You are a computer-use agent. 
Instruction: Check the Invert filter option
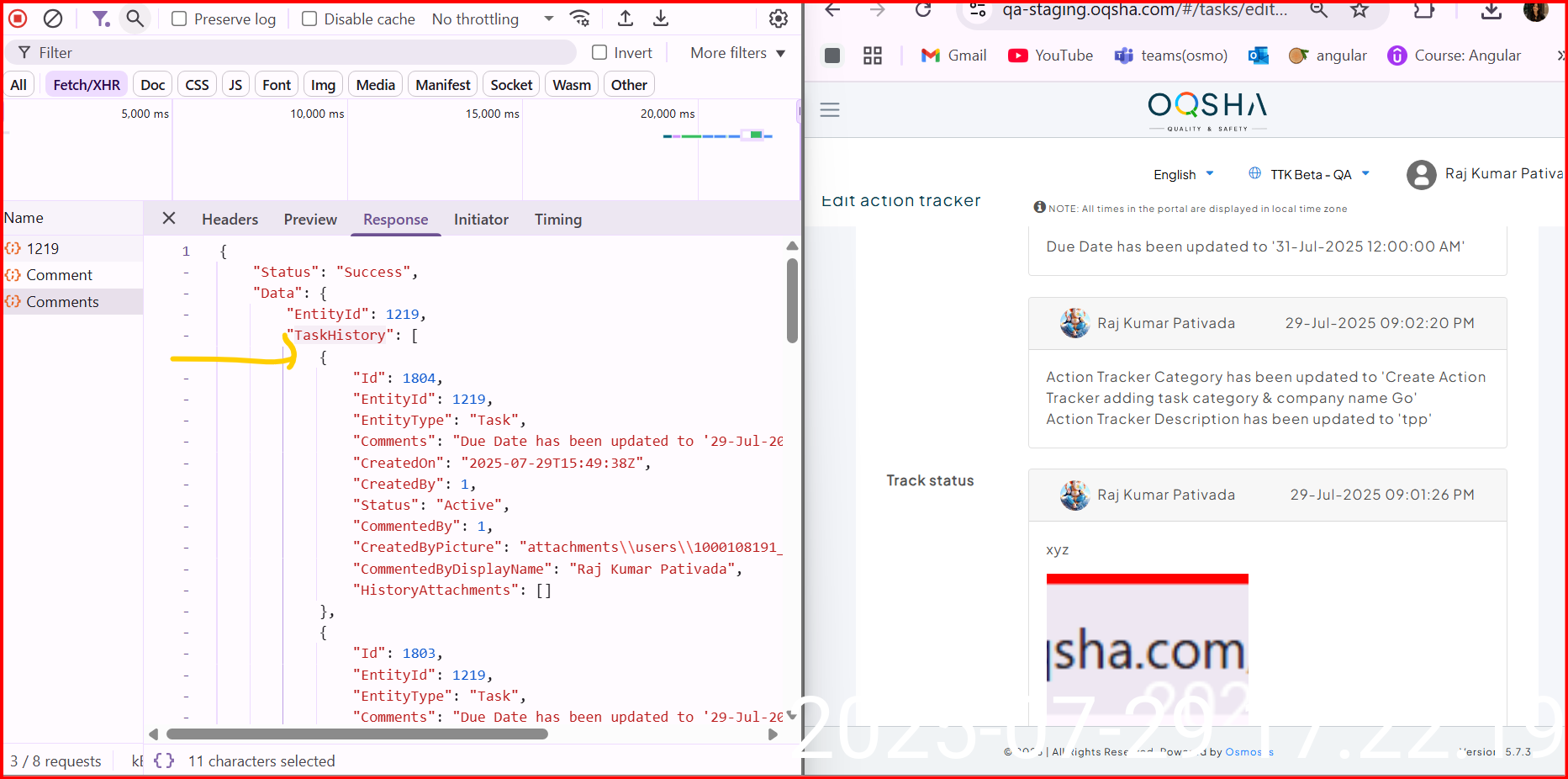pos(599,52)
